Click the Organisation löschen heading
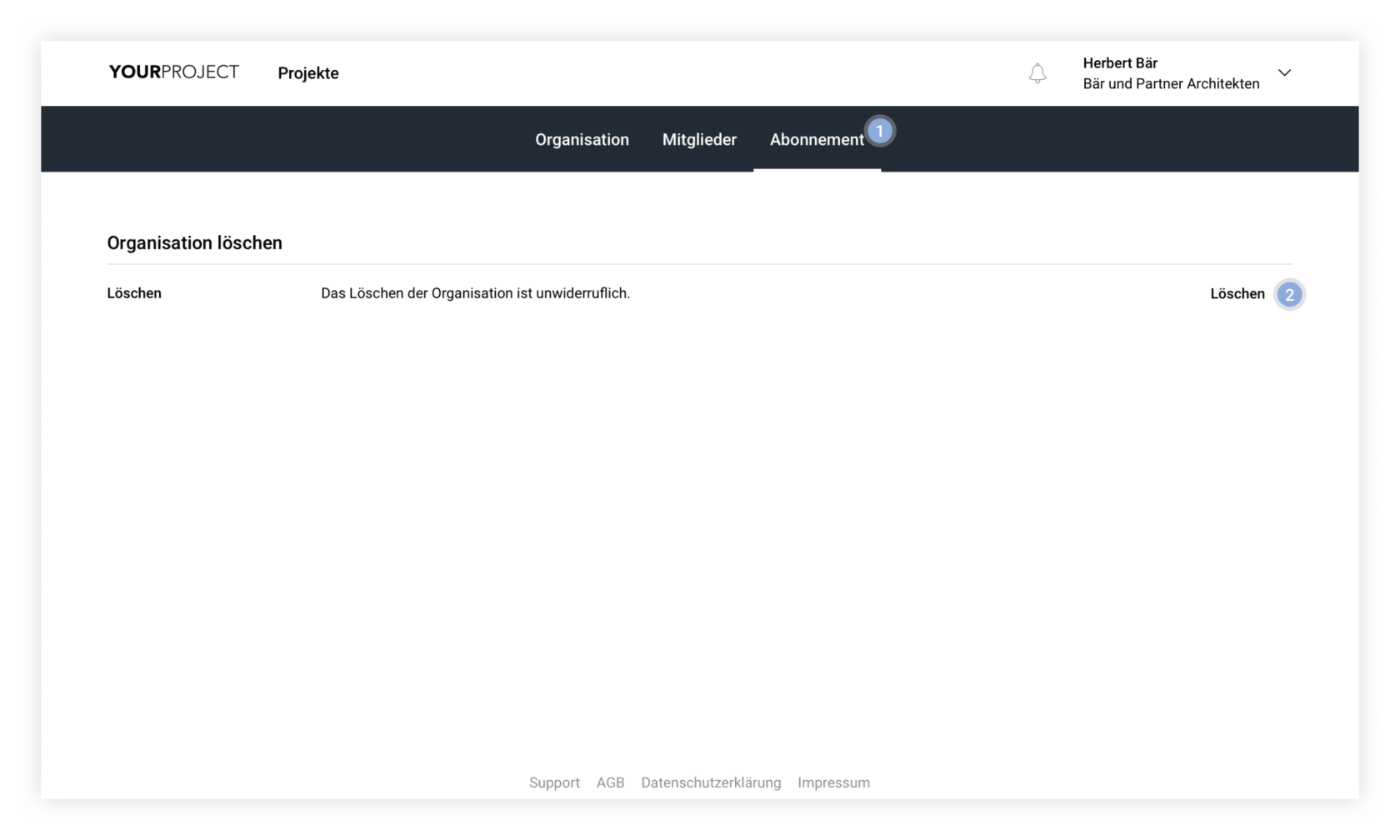This screenshot has width=1400, height=840. click(x=194, y=242)
